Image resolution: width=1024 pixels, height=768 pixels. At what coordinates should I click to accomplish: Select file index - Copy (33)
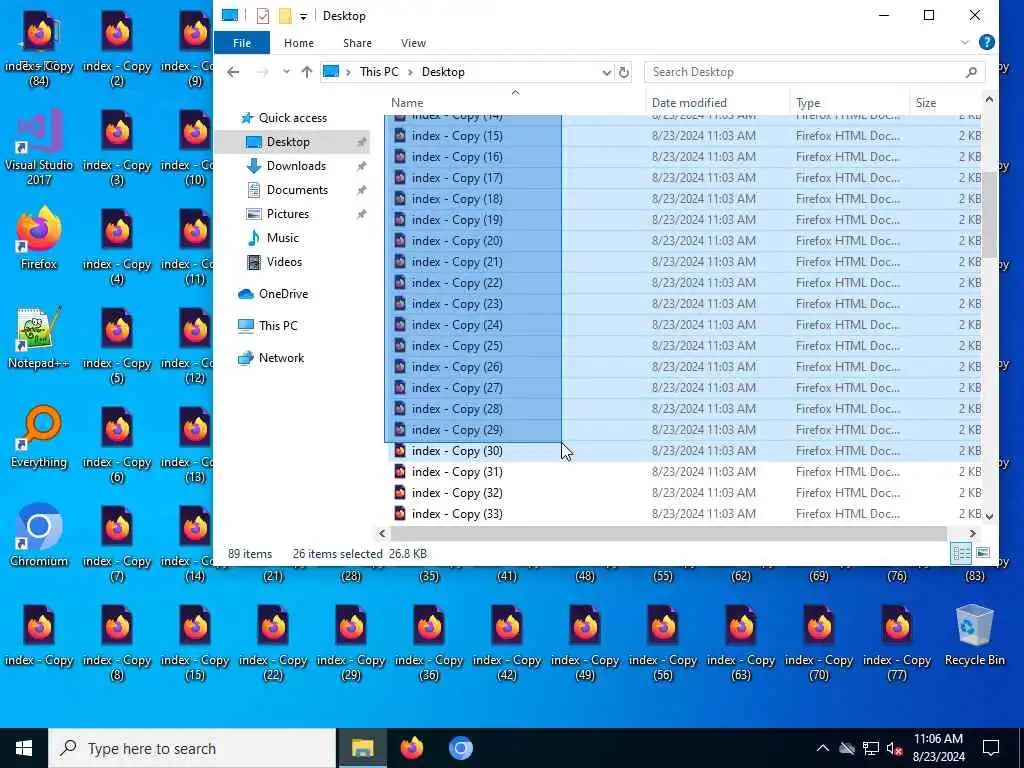[457, 513]
